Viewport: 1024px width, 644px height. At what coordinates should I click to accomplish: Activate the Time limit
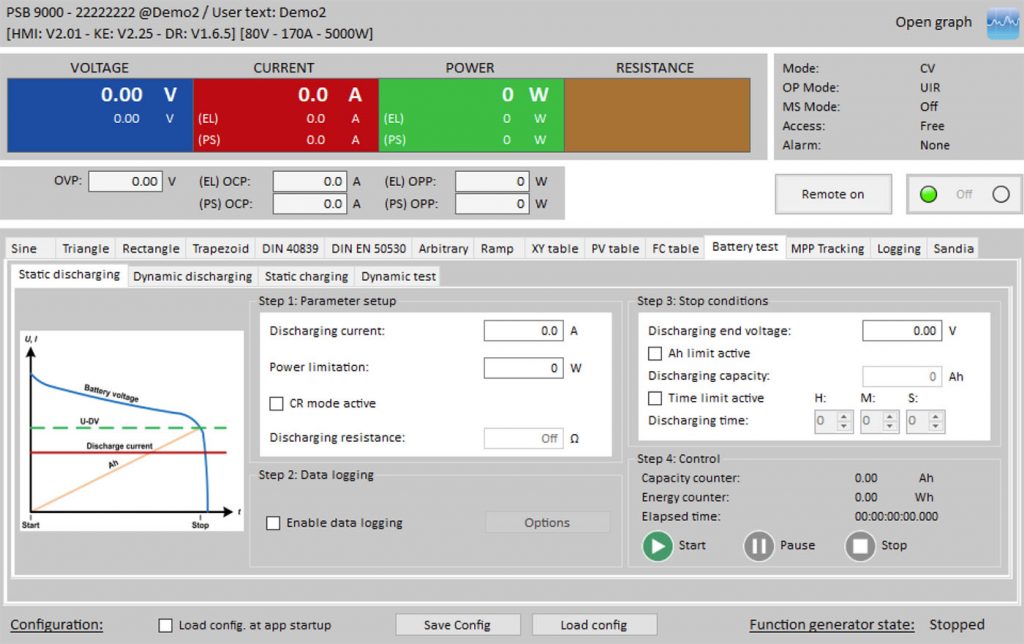(655, 397)
